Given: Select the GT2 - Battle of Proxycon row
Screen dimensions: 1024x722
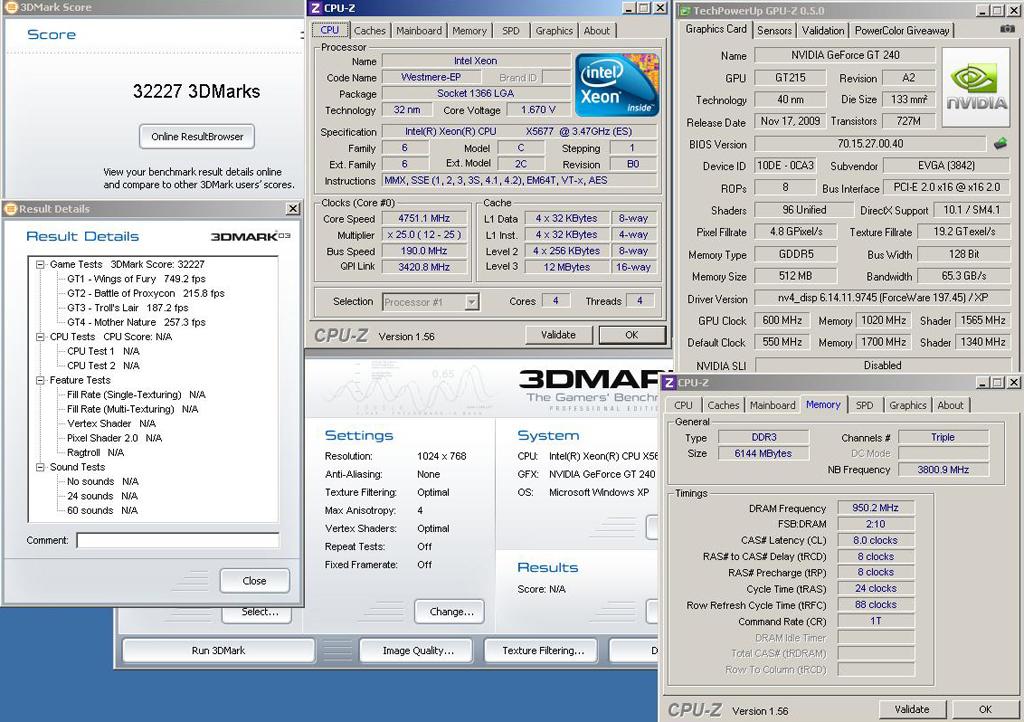Looking at the screenshot, I should pyautogui.click(x=146, y=293).
